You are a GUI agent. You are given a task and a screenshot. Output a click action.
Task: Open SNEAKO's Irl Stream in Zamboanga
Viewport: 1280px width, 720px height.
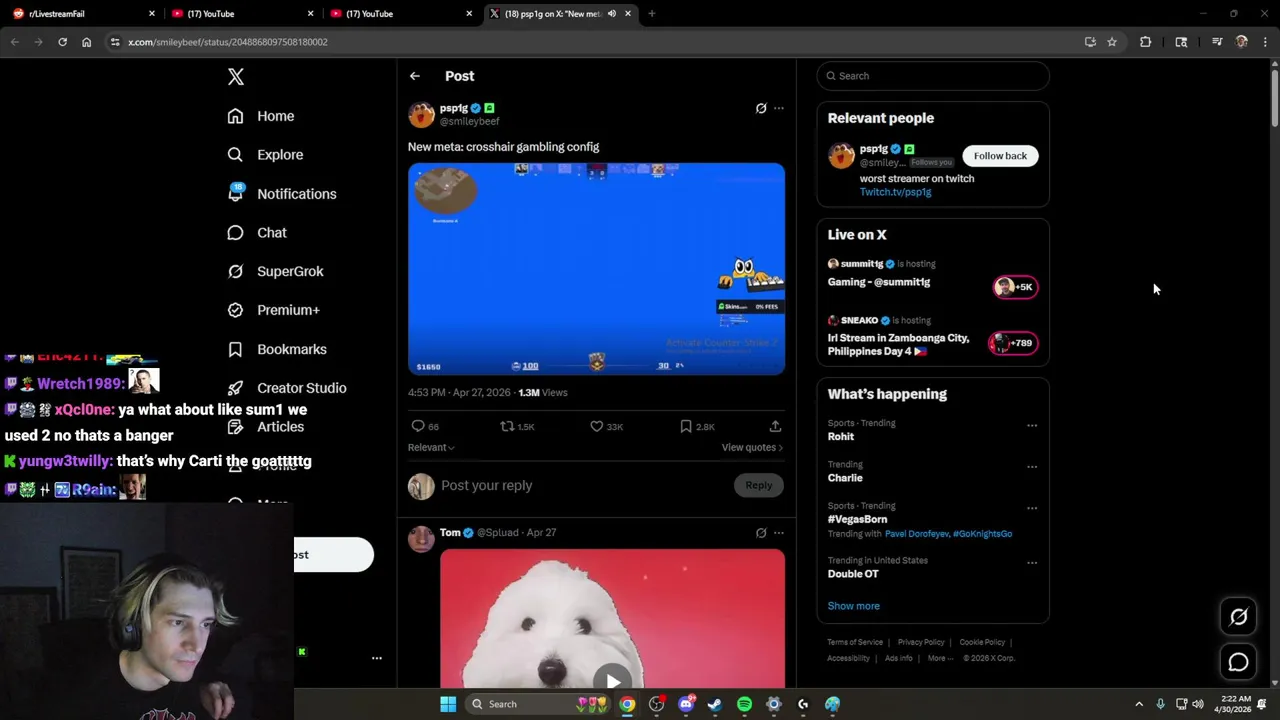point(933,336)
